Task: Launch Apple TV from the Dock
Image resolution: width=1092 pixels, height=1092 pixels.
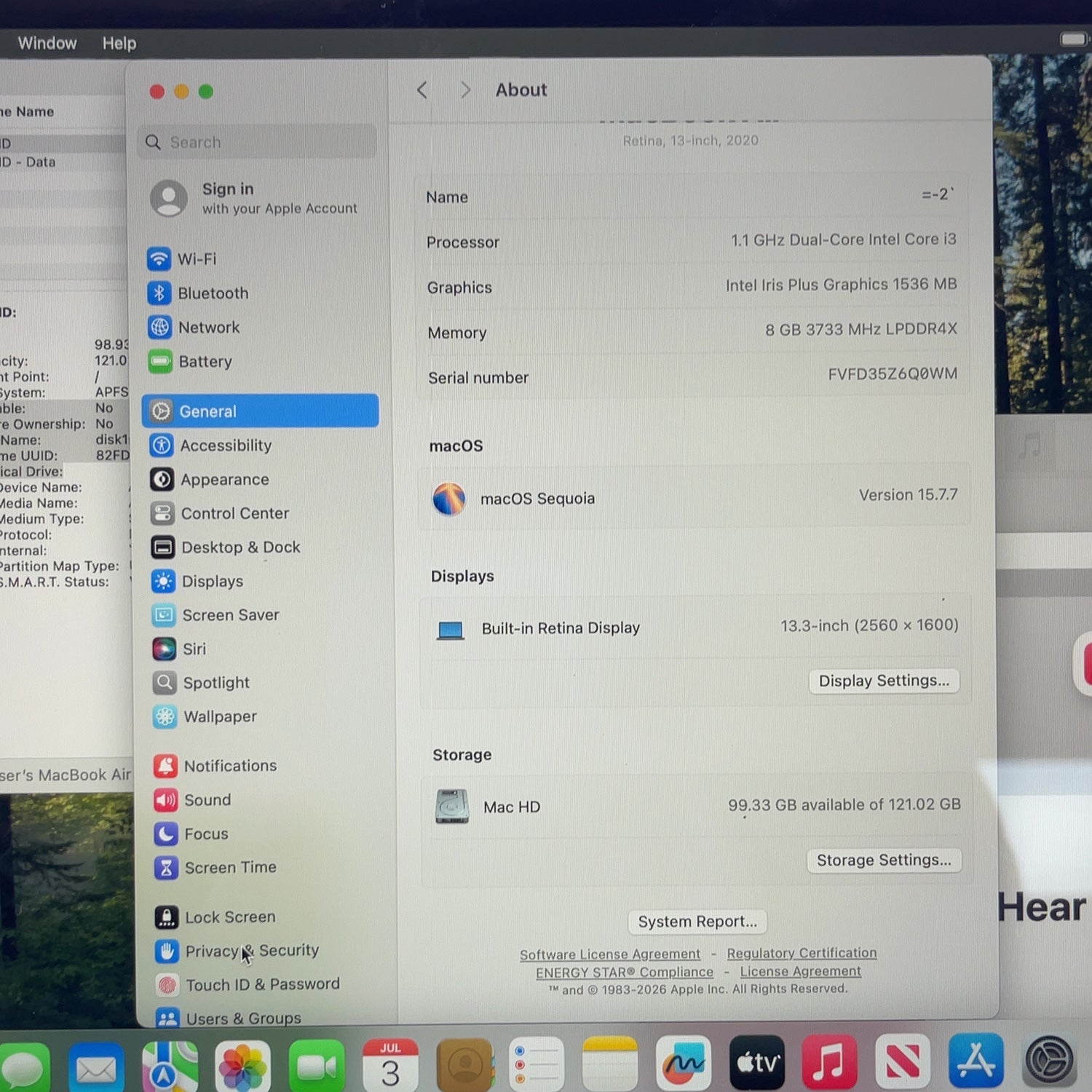Action: coord(757,1062)
